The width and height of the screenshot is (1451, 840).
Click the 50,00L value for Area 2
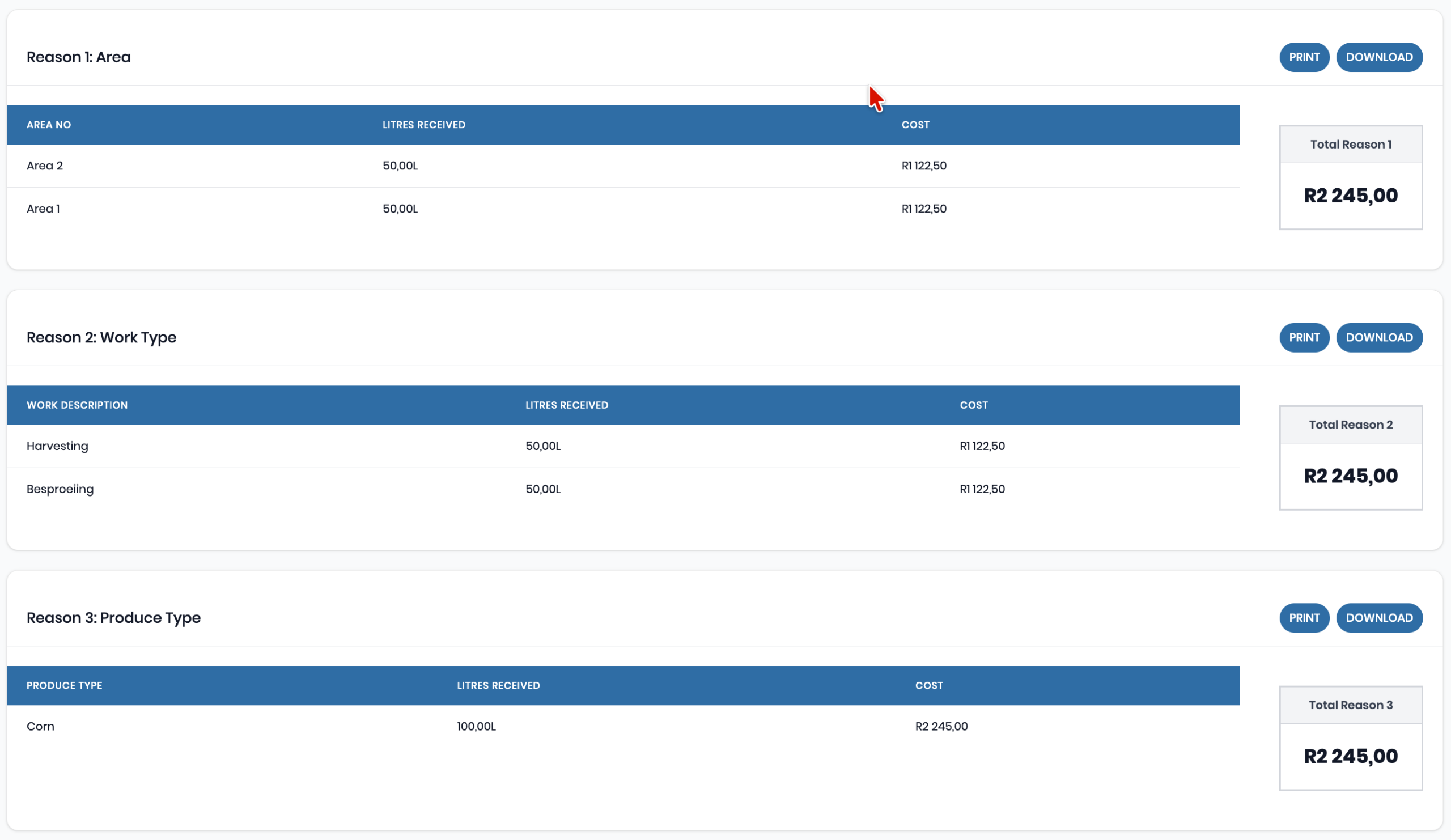pyautogui.click(x=400, y=166)
